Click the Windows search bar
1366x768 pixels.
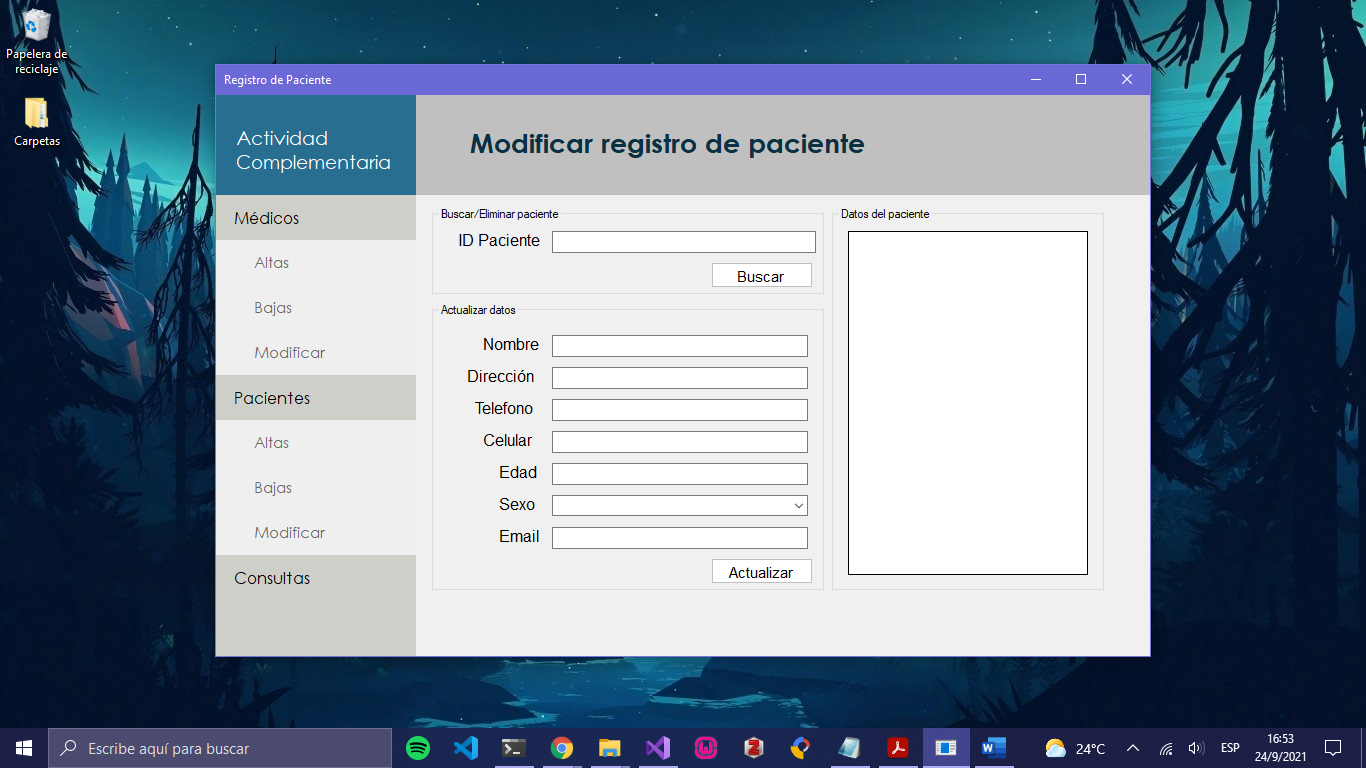[220, 747]
